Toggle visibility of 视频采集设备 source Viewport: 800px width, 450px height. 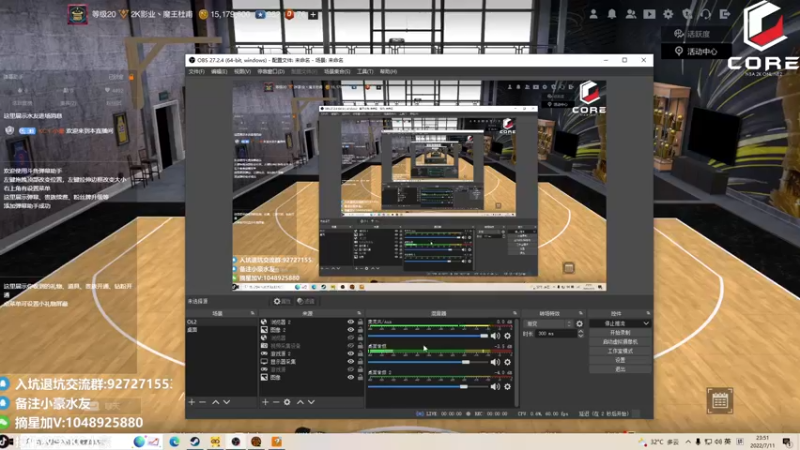coord(351,345)
